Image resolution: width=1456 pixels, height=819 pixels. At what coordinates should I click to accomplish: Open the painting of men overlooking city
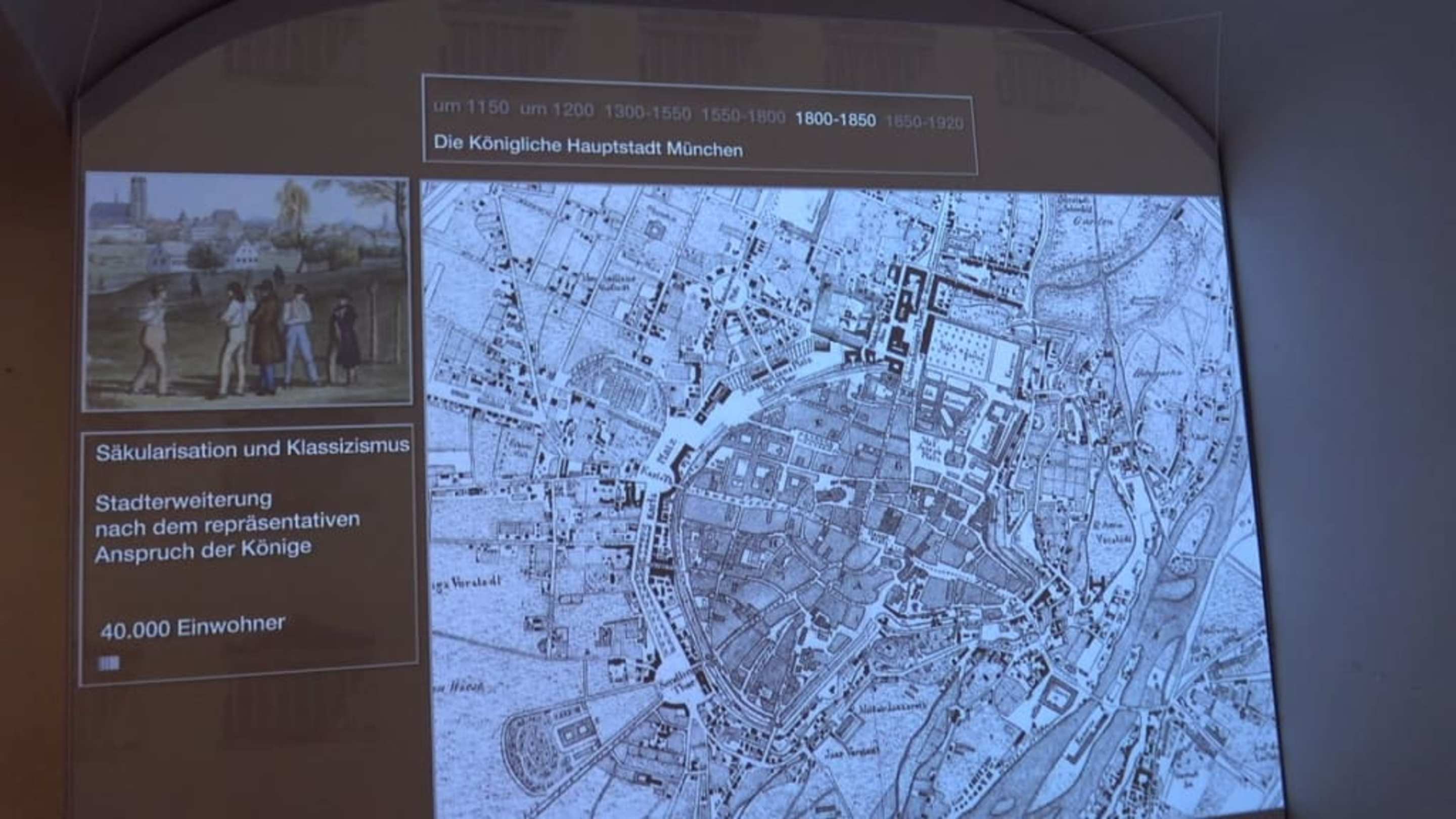[x=247, y=291]
